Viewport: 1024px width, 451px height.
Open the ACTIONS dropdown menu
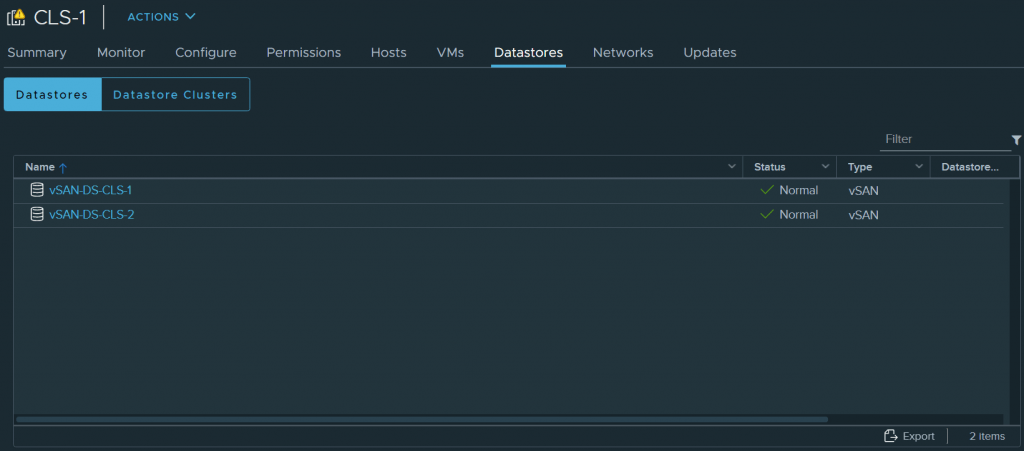pyautogui.click(x=161, y=17)
